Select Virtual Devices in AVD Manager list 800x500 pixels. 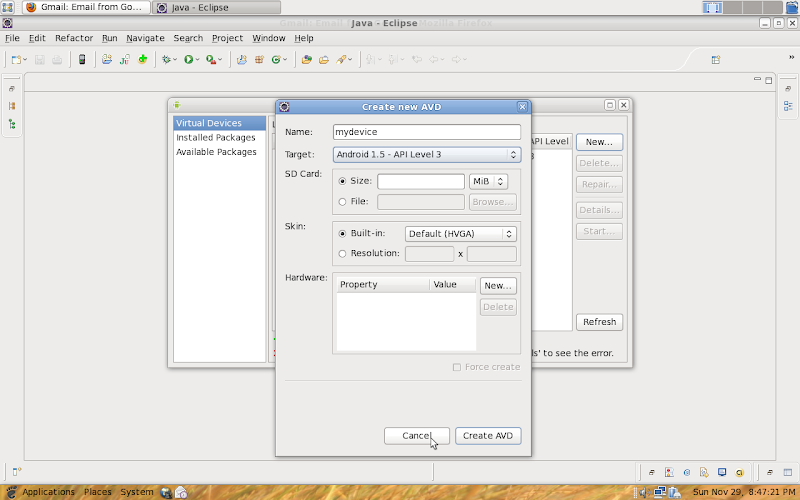click(x=219, y=123)
